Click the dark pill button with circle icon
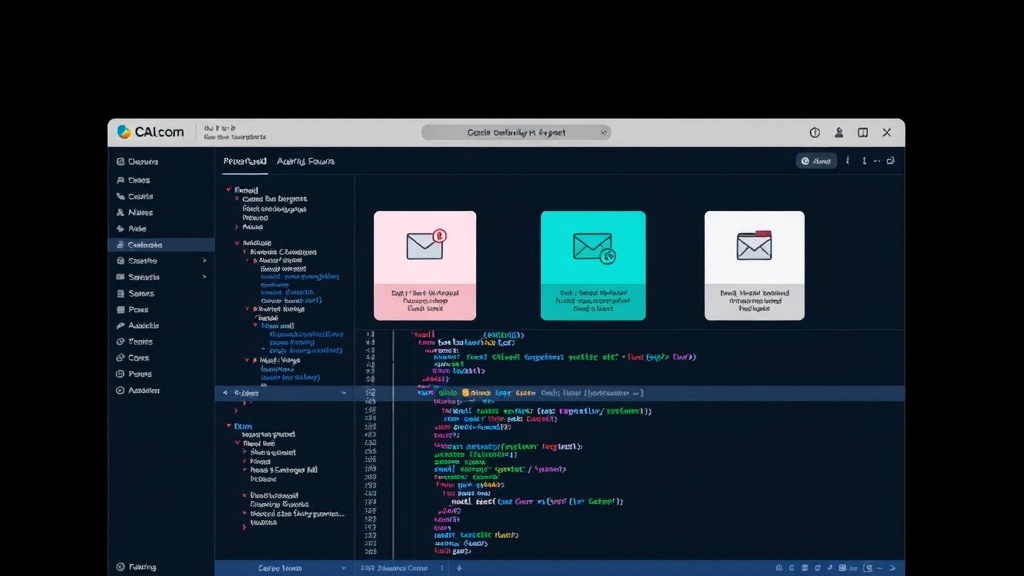The width and height of the screenshot is (1024, 576). coord(816,161)
